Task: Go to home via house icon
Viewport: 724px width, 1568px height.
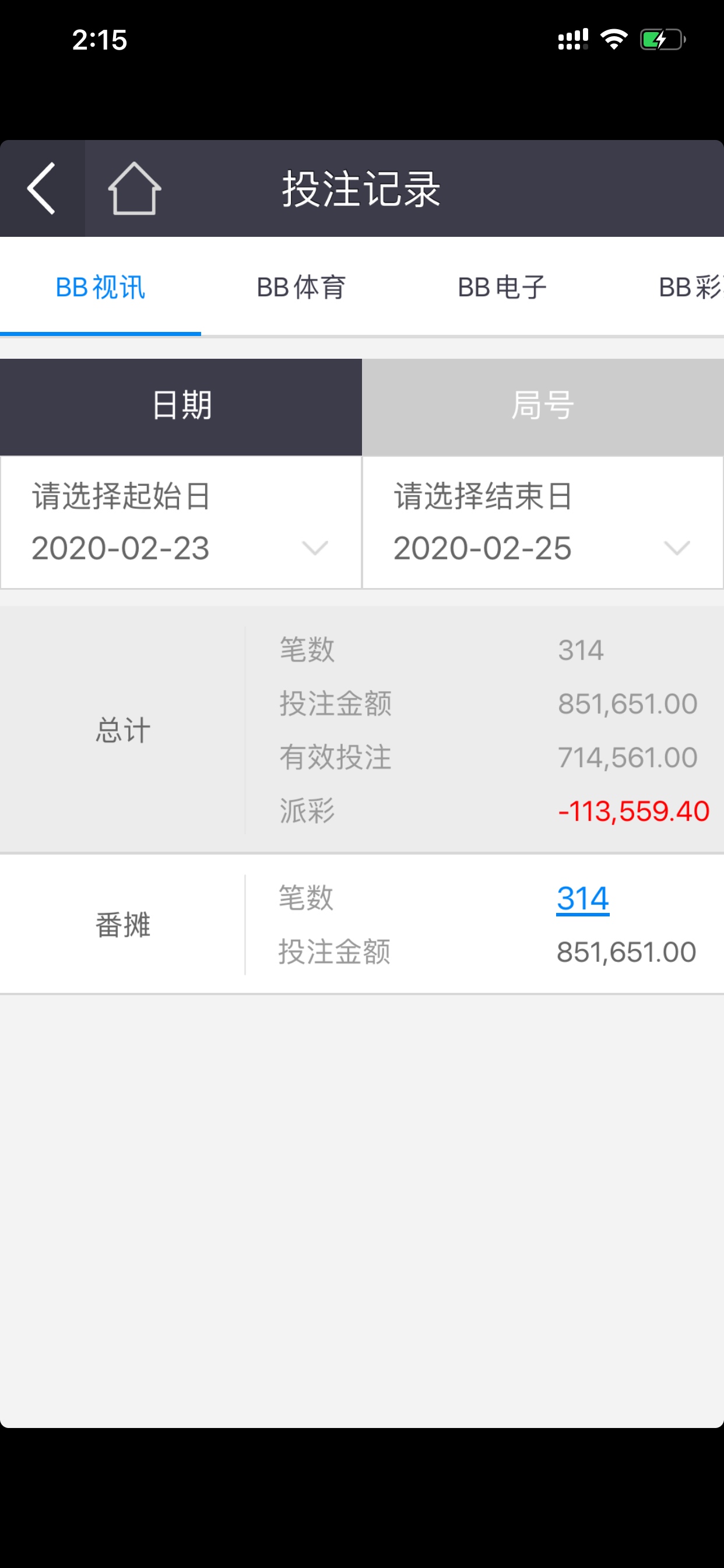Action: point(135,188)
